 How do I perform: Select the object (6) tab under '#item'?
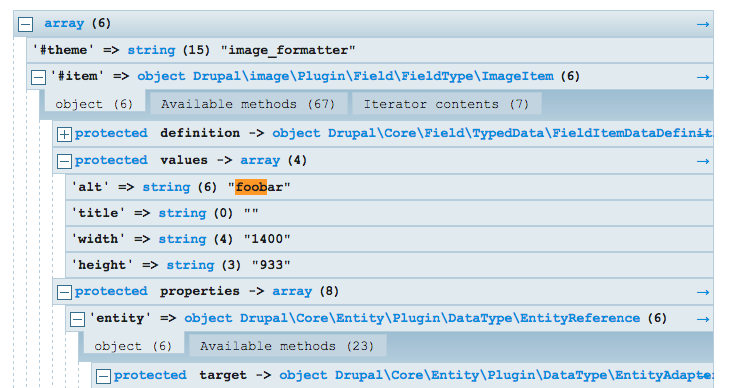(x=94, y=103)
